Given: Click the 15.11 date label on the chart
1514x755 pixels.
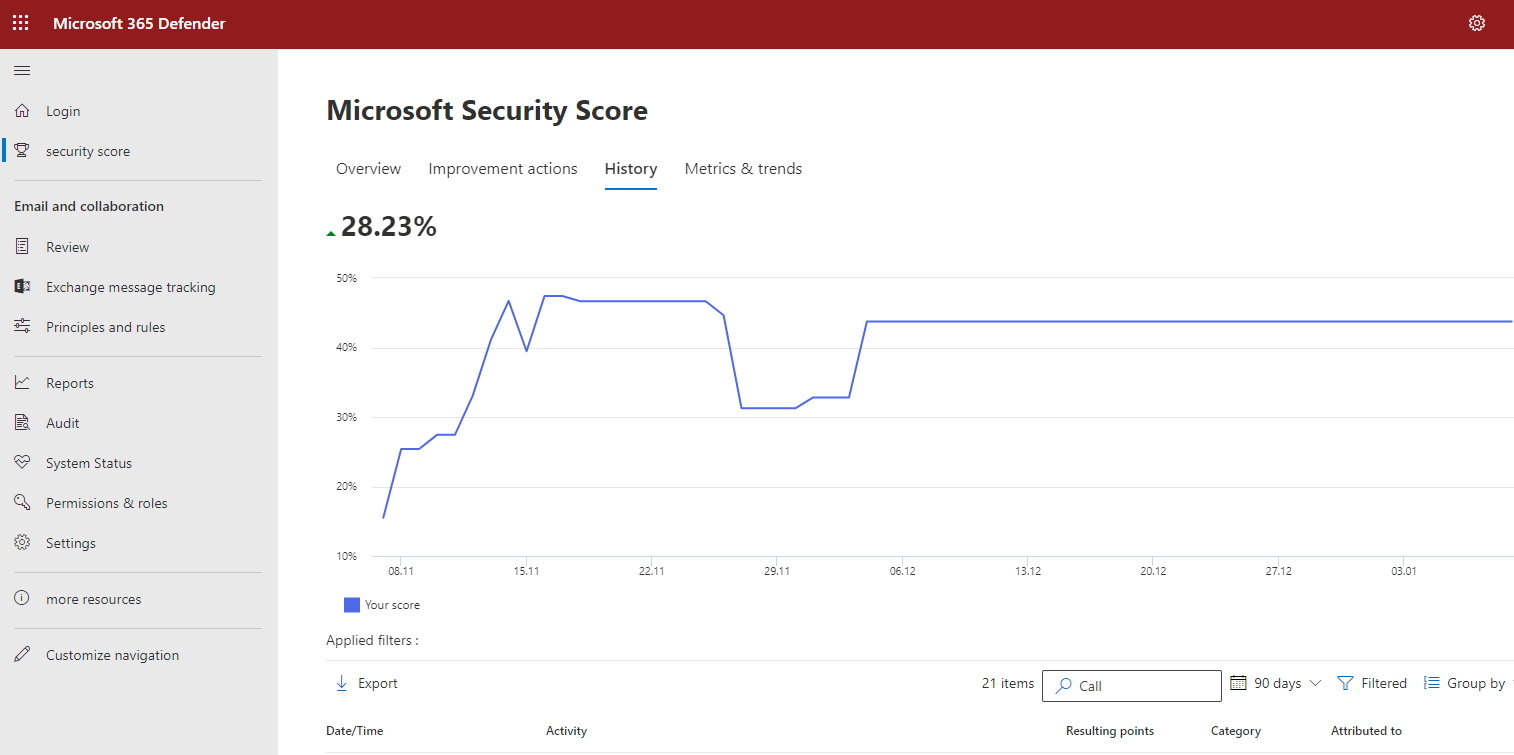Looking at the screenshot, I should [527, 571].
